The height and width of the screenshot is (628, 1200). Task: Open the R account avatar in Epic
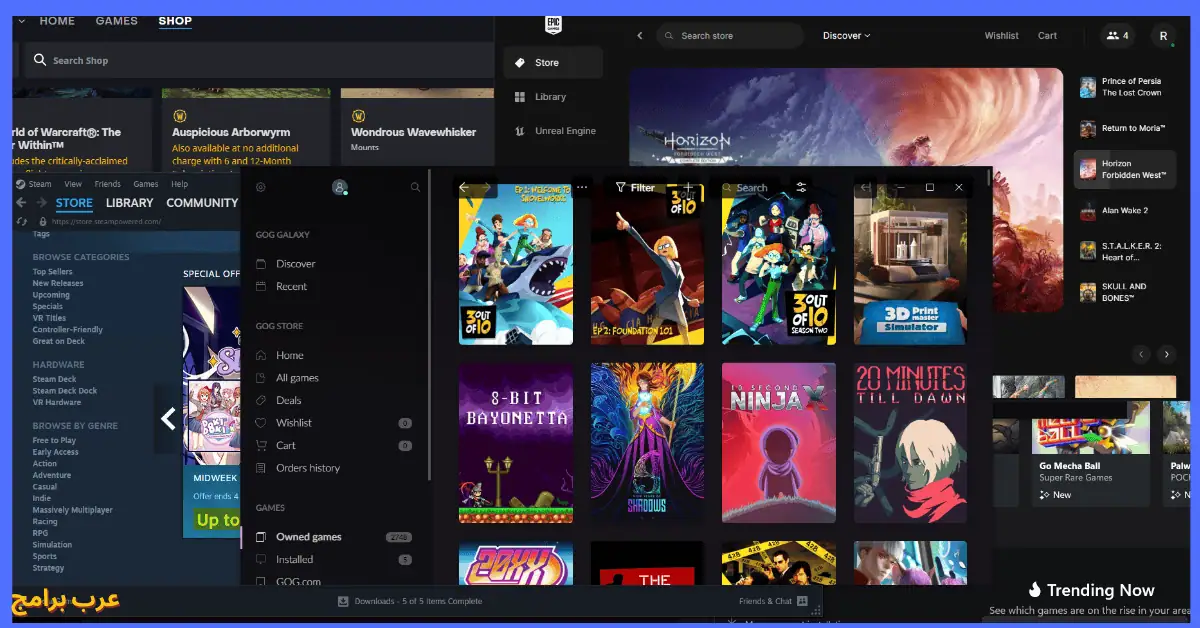click(1163, 36)
